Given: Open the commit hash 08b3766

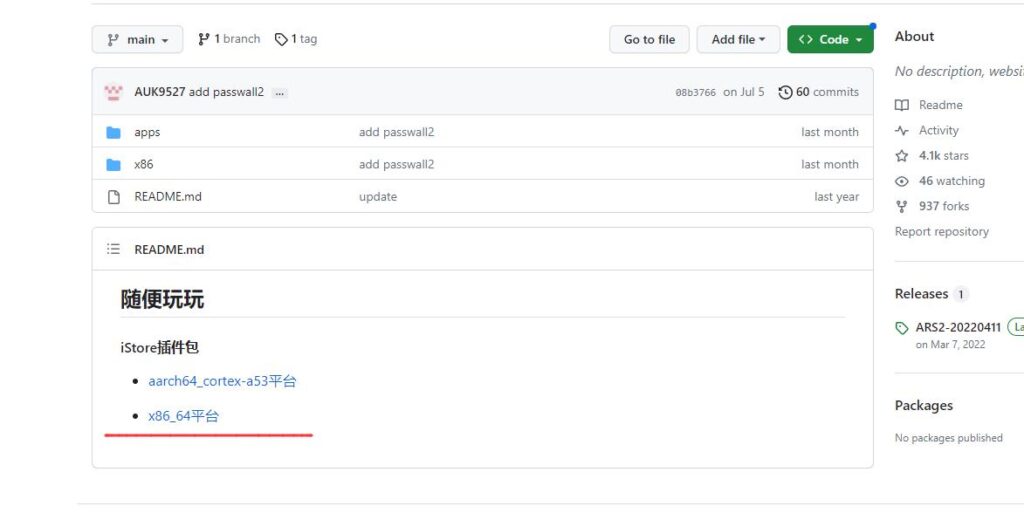Looking at the screenshot, I should coord(695,93).
